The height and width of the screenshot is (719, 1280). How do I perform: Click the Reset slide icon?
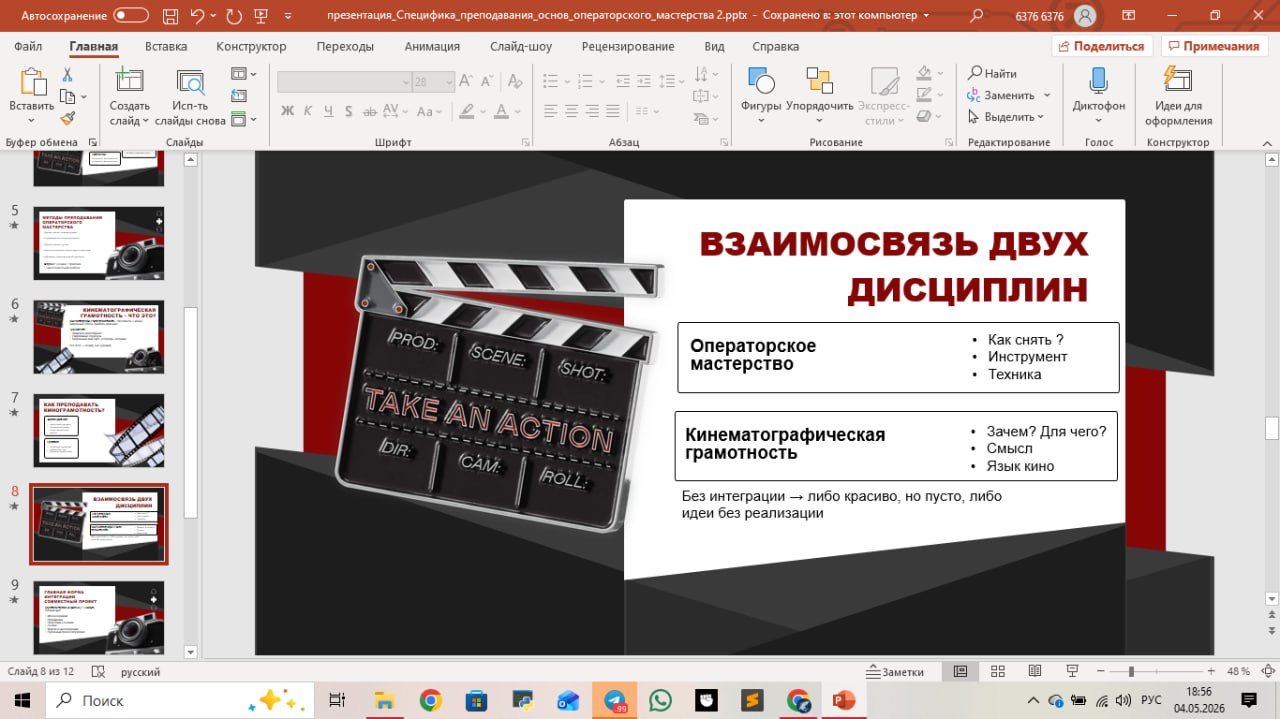pyautogui.click(x=238, y=96)
